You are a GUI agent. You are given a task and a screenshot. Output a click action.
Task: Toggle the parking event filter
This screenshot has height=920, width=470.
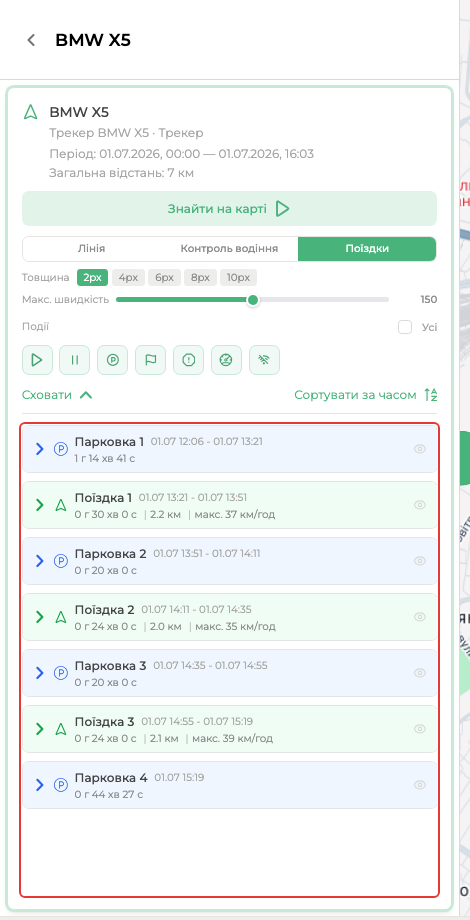pyautogui.click(x=113, y=360)
